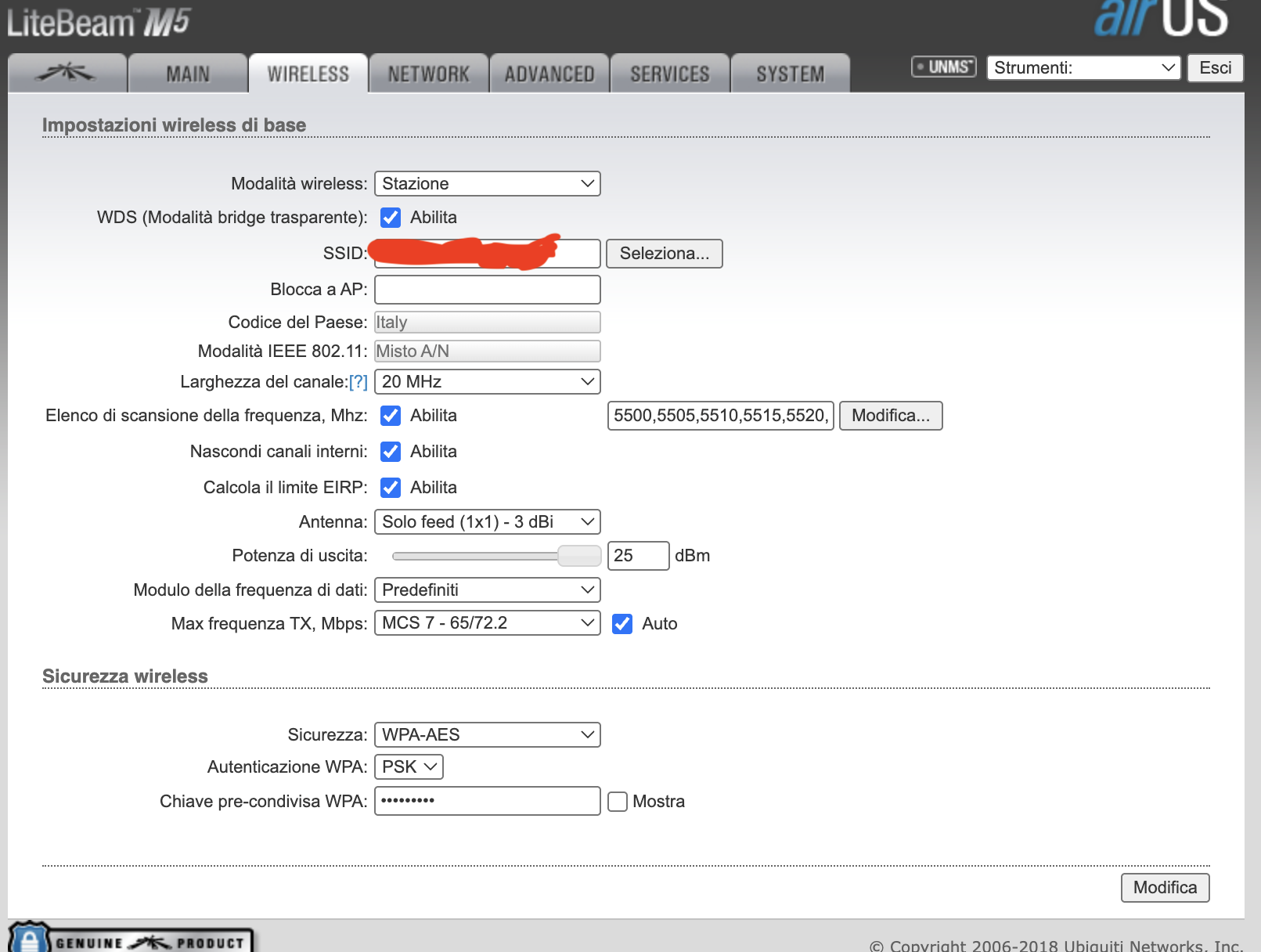Click the output power slider handle
This screenshot has width=1261, height=952.
578,556
